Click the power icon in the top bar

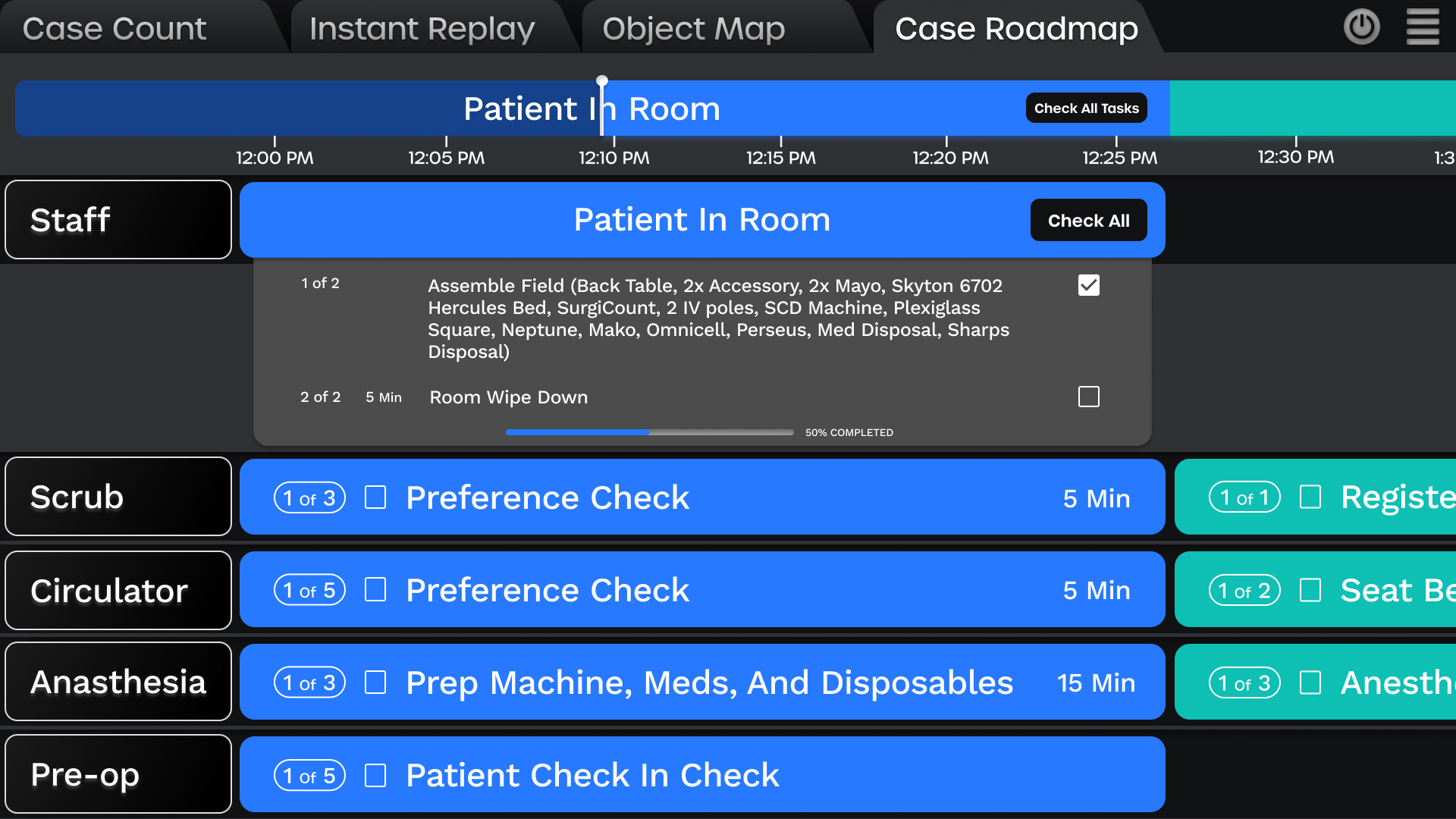tap(1361, 27)
